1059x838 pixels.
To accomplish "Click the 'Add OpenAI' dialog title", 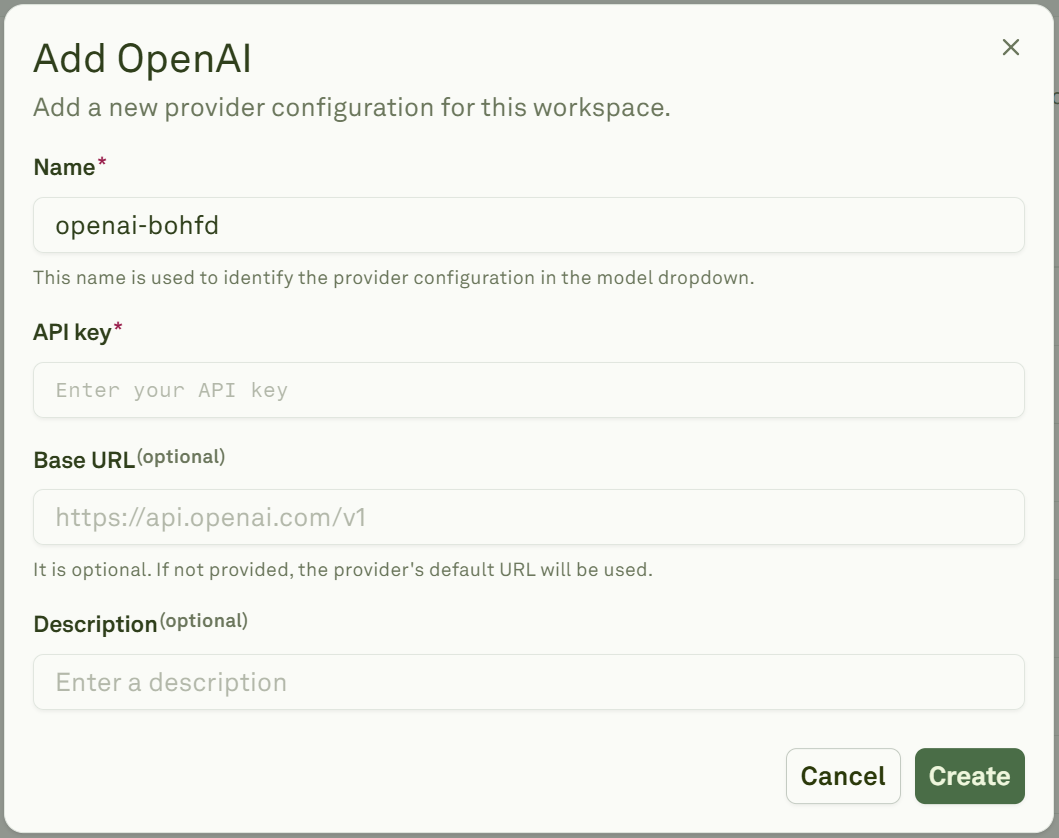I will coord(143,58).
